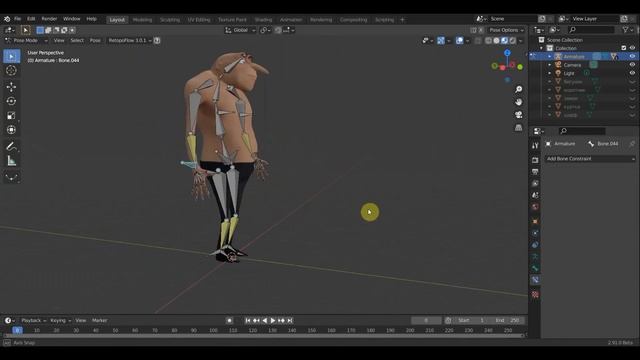Image resolution: width=640 pixels, height=360 pixels.
Task: Switch to rendered viewport shading
Action: coord(513,40)
